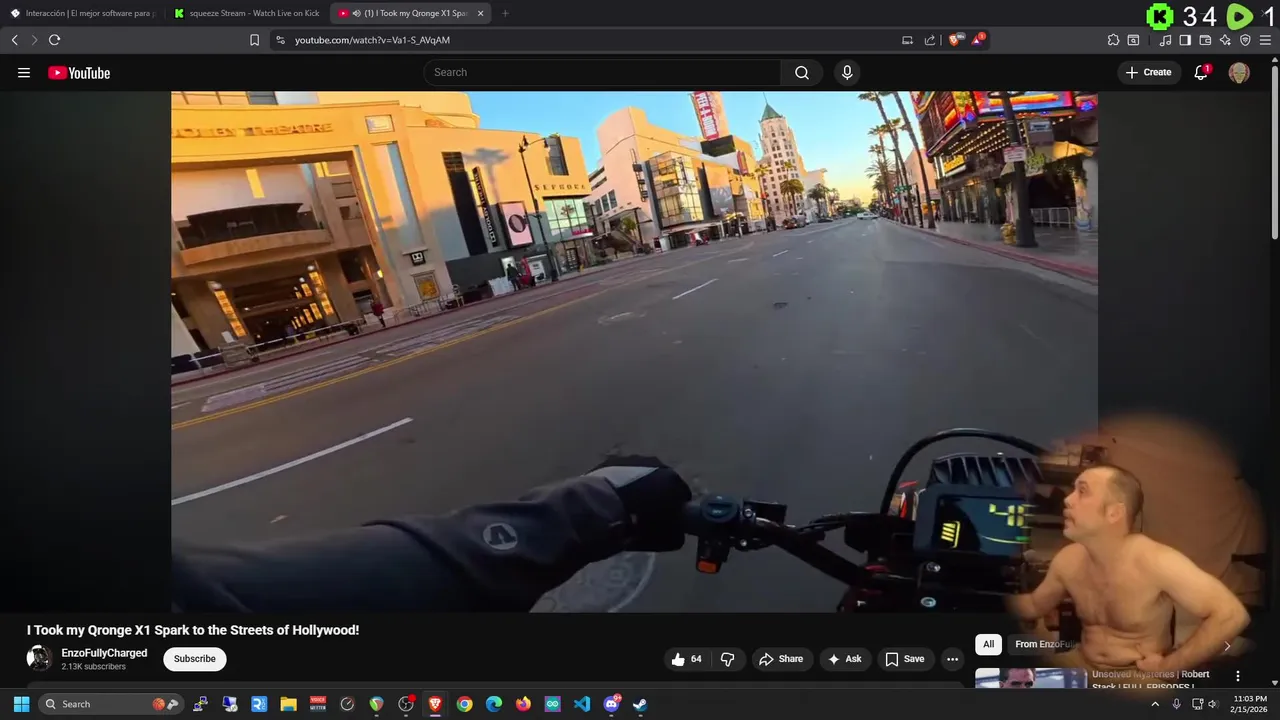The width and height of the screenshot is (1280, 720).
Task: Click the Windows taskbar Search box
Action: click(110, 704)
